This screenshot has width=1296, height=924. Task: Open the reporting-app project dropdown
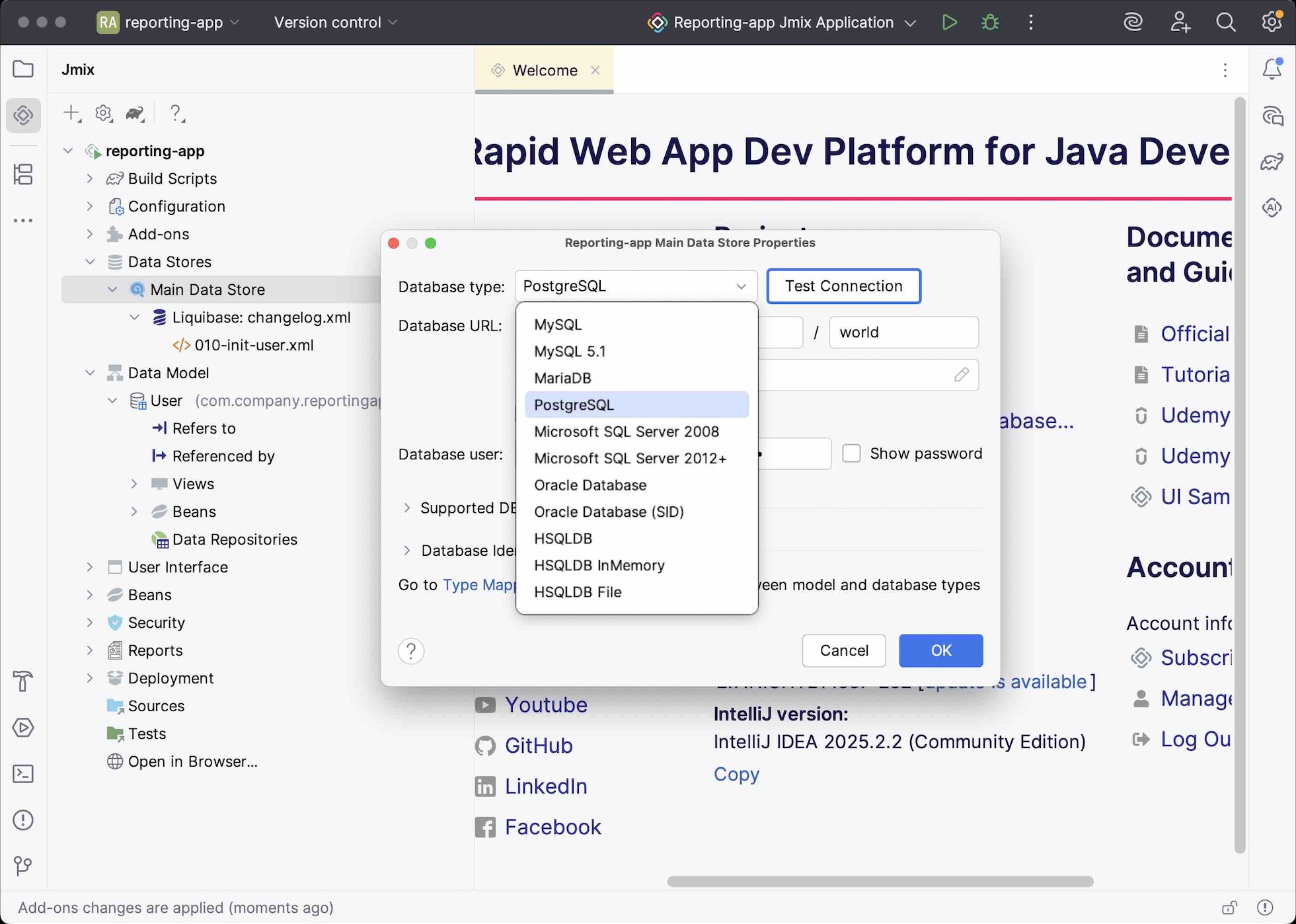169,22
